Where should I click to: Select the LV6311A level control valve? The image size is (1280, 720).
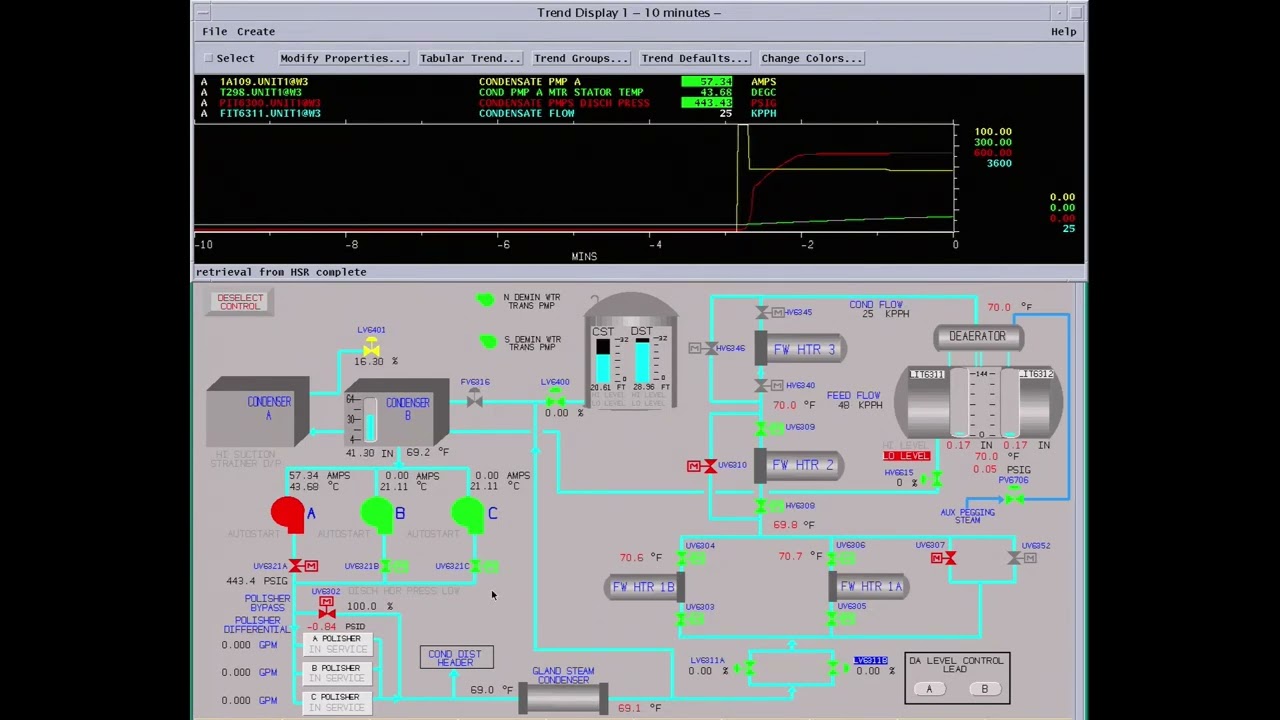[x=746, y=668]
